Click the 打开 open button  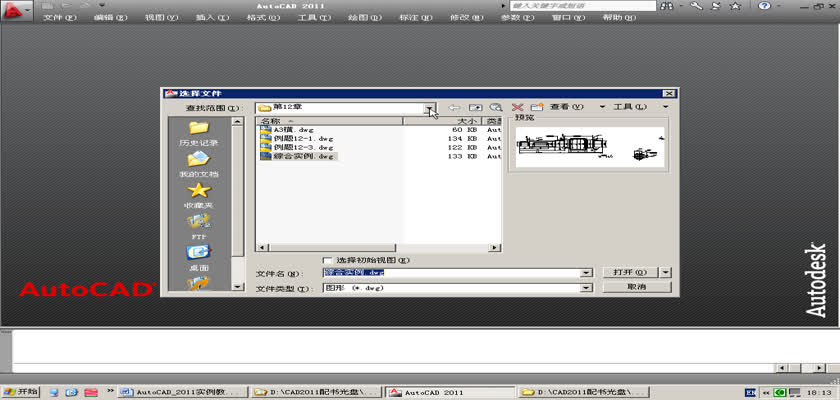(631, 273)
